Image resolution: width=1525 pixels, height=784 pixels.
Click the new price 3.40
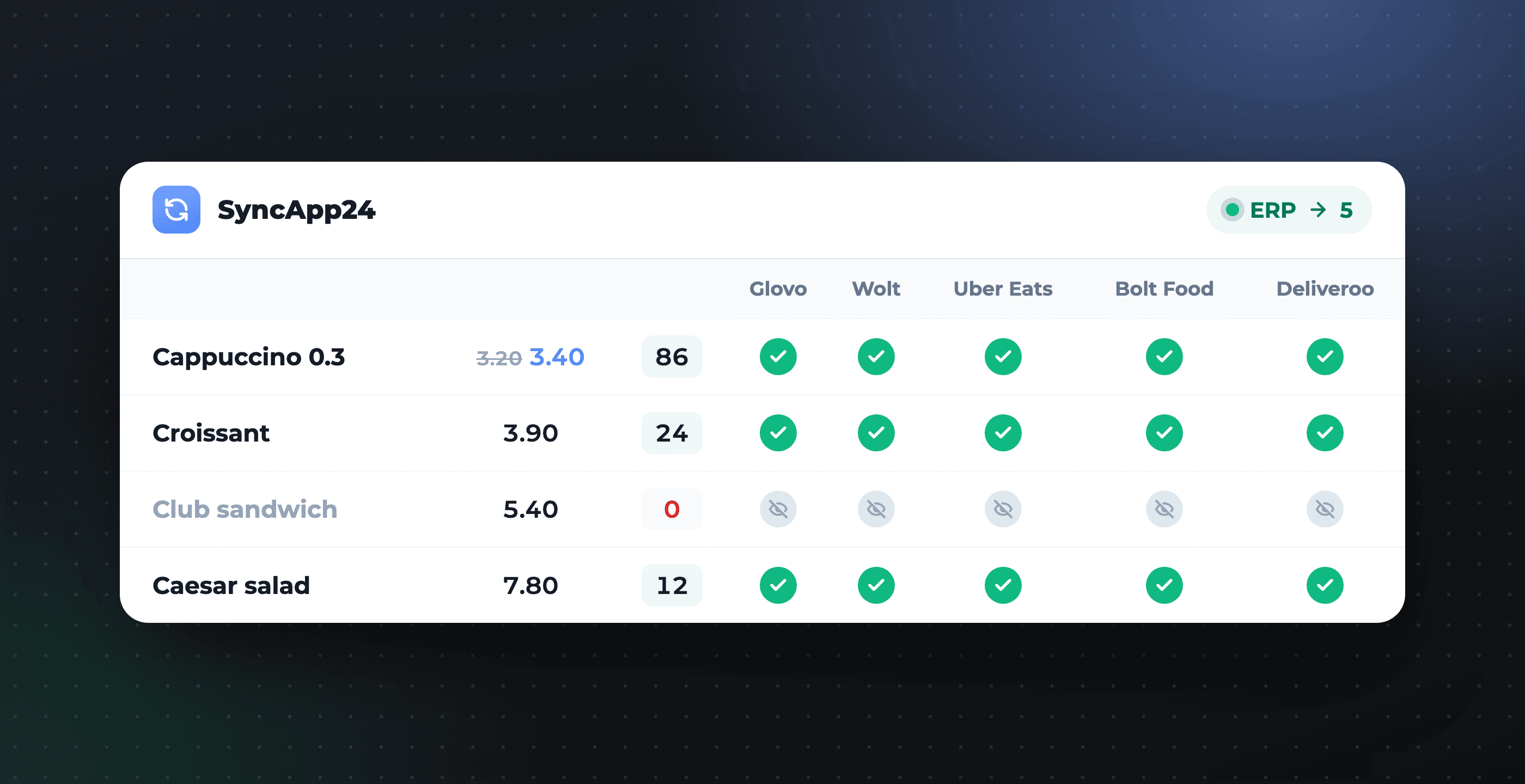coord(557,357)
